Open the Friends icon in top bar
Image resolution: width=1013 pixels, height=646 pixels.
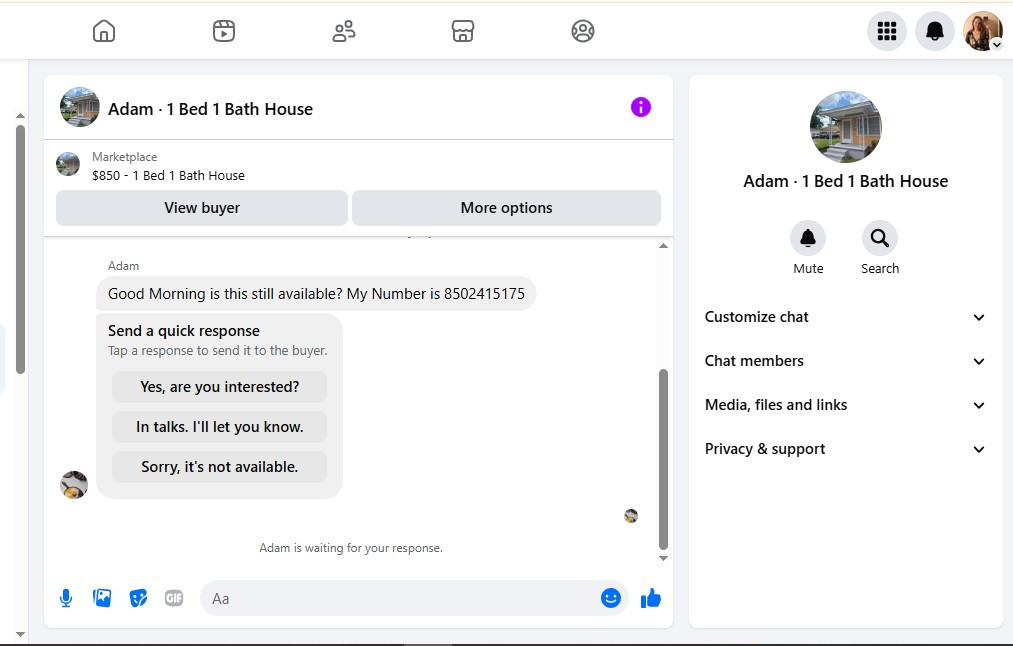coord(344,31)
